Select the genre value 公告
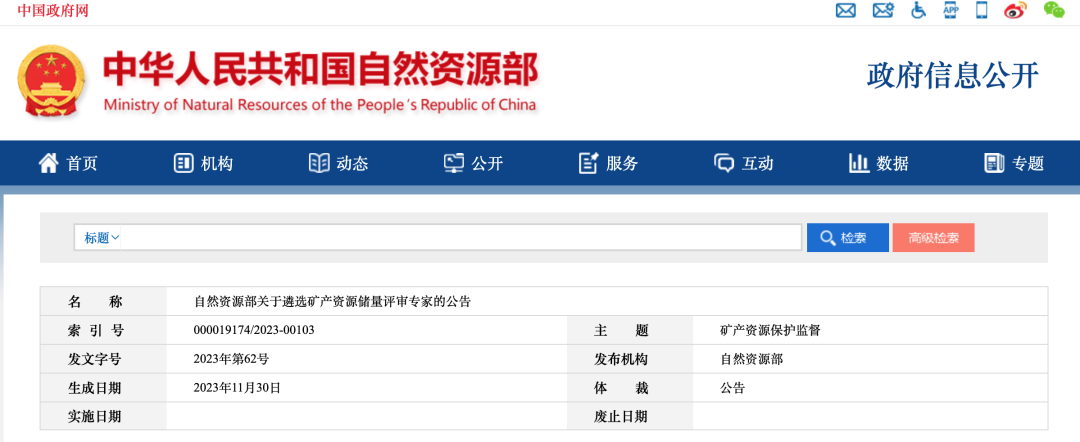Image resolution: width=1080 pixels, height=442 pixels. tap(733, 388)
